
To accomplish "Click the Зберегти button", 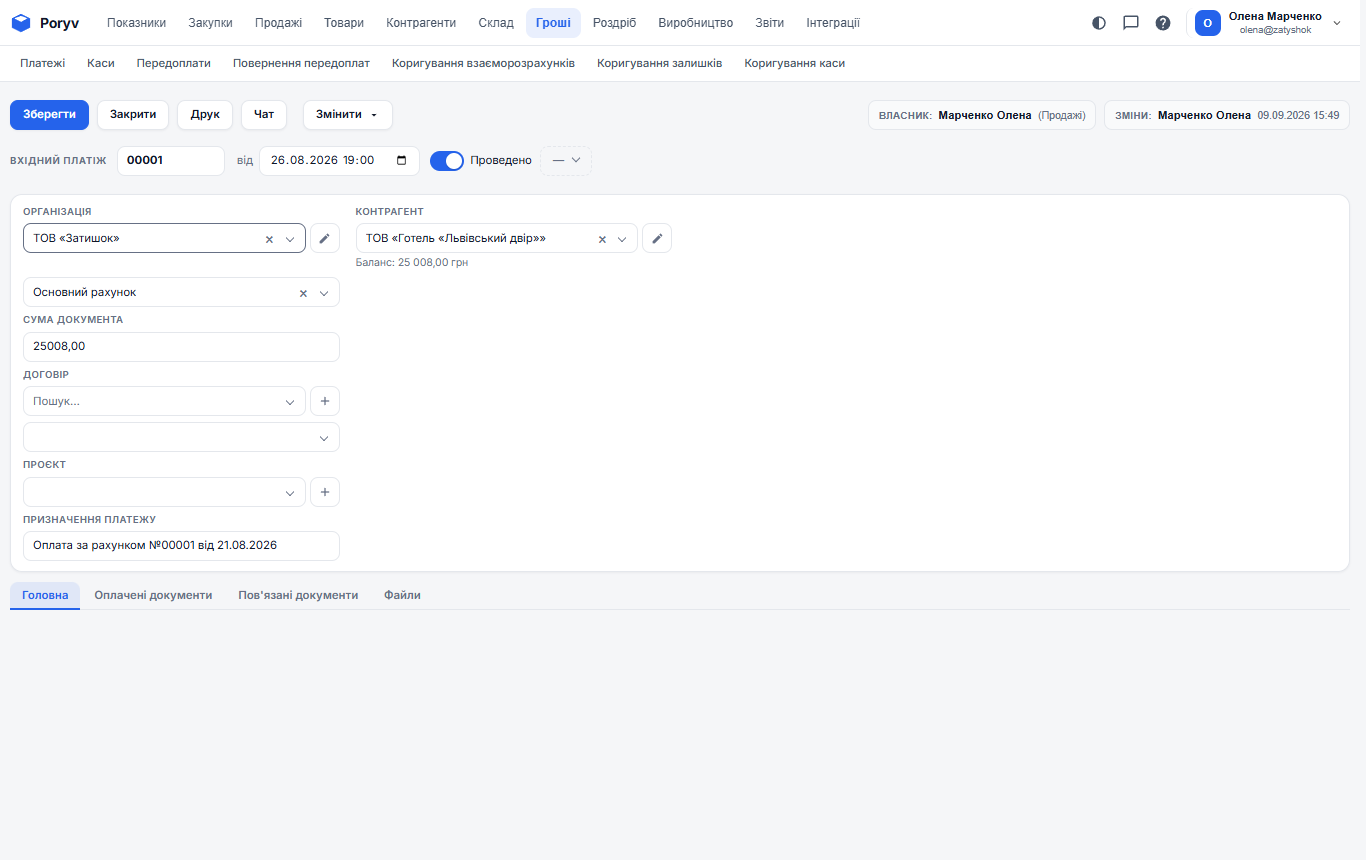I will (x=50, y=115).
